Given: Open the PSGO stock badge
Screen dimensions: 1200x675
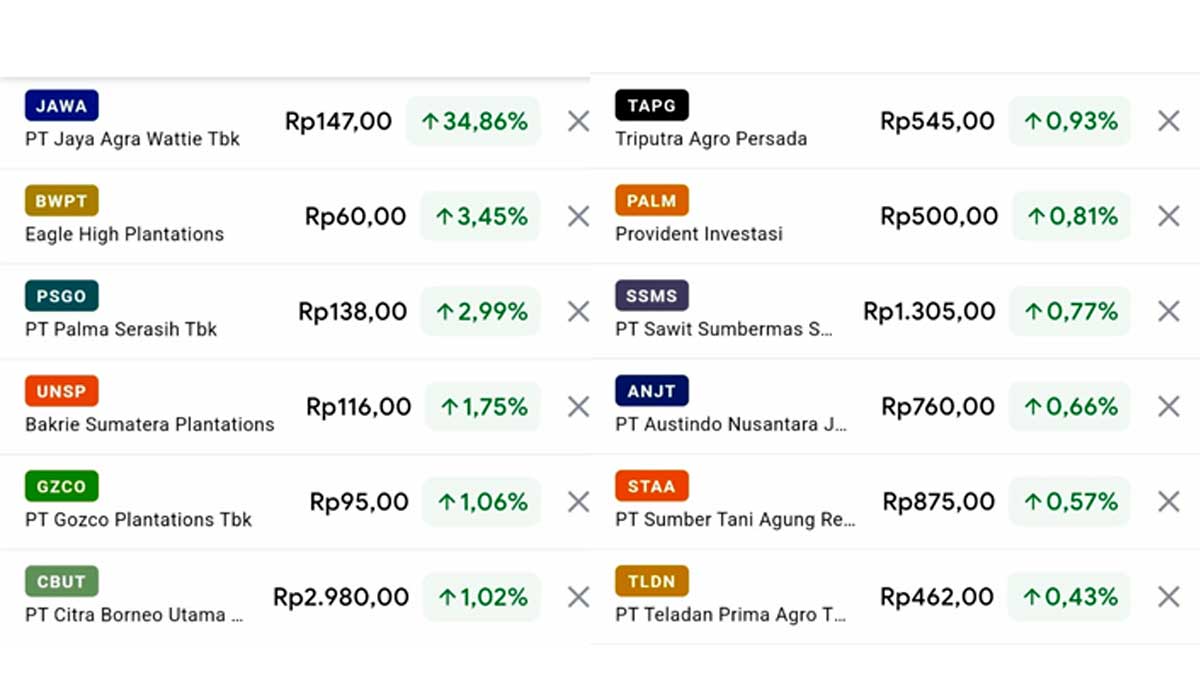Looking at the screenshot, I should pos(61,296).
